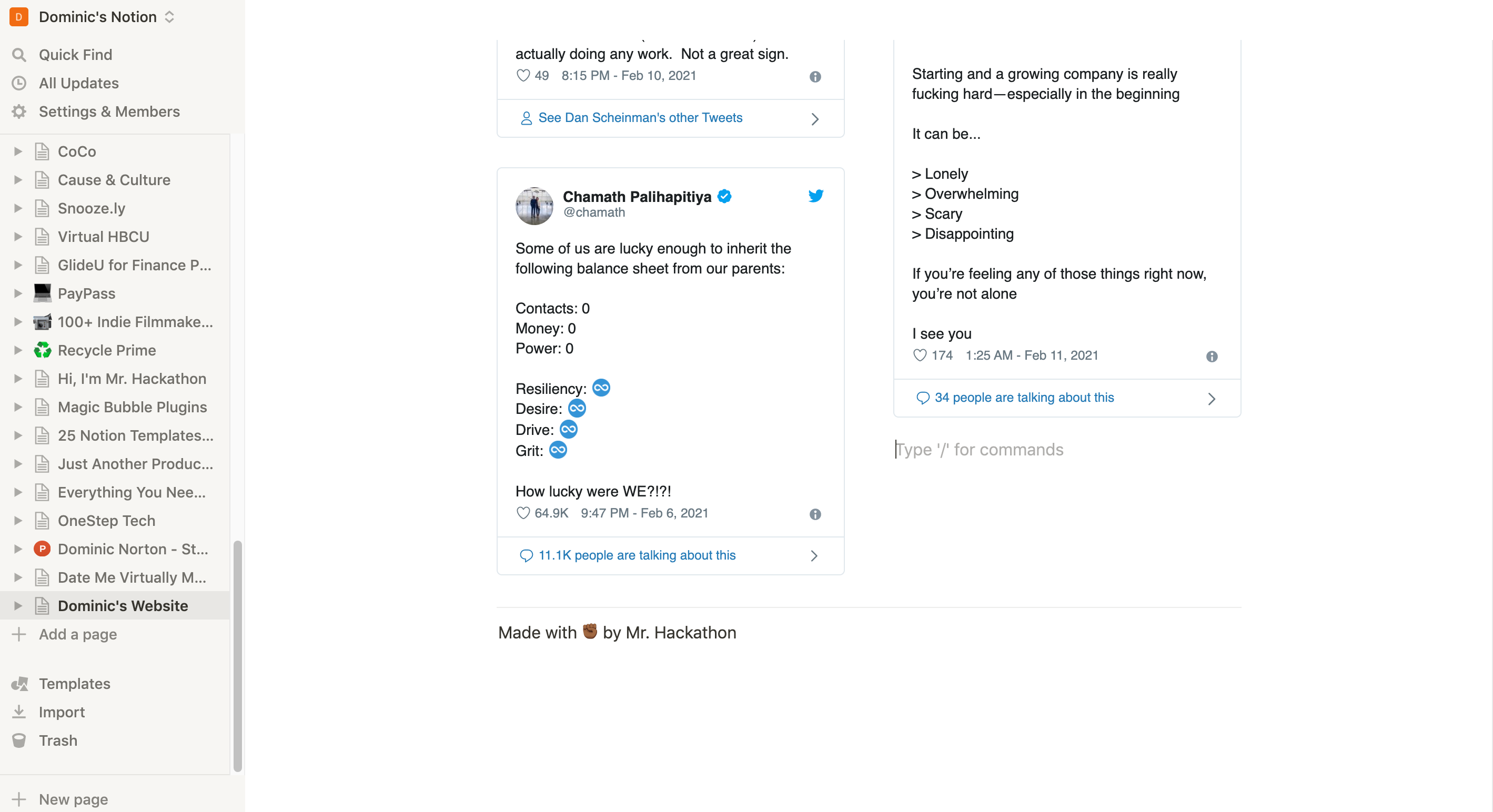Click the All Updates clock icon
The width and height of the screenshot is (1493, 812).
pyautogui.click(x=19, y=83)
